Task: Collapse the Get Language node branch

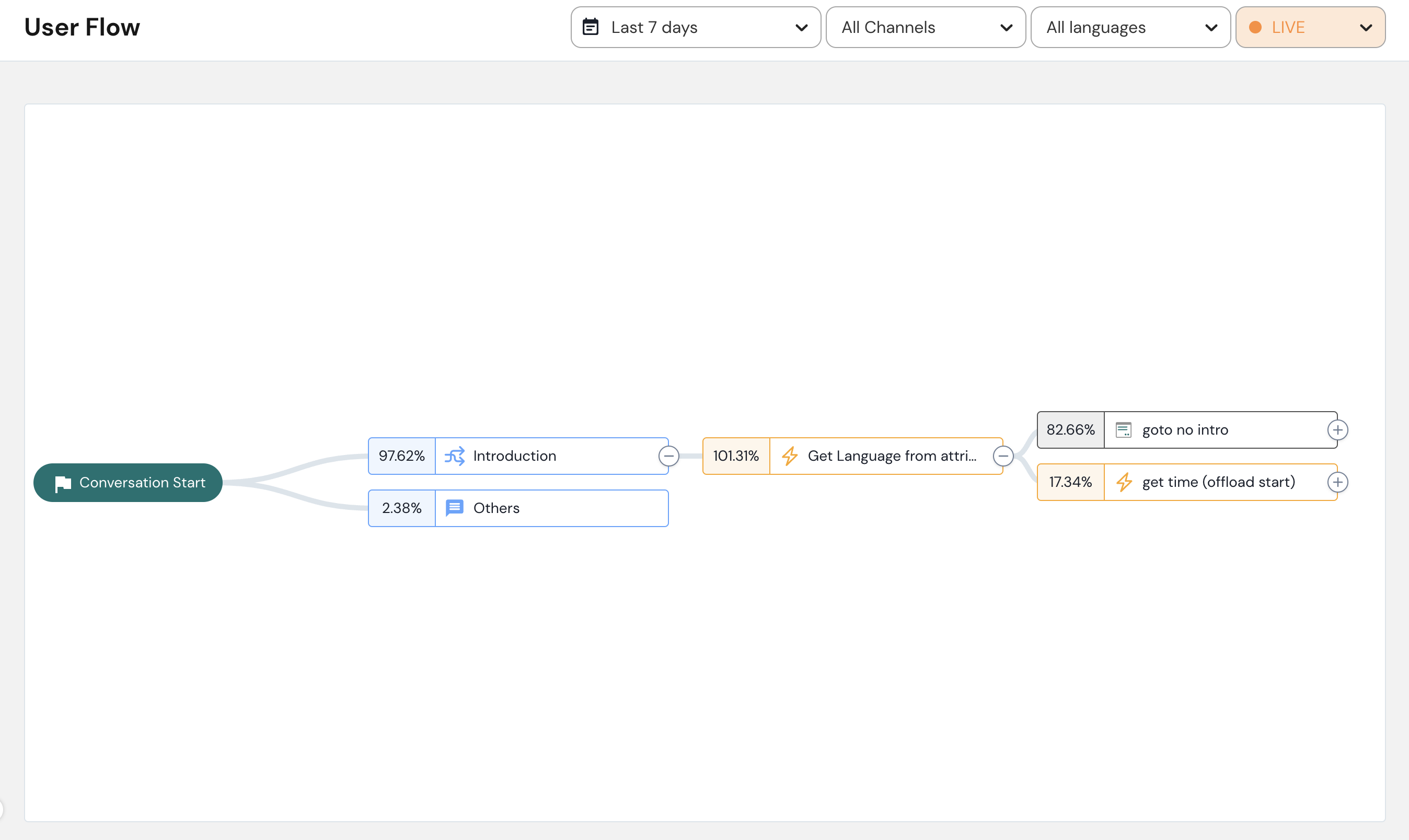Action: pos(1003,456)
